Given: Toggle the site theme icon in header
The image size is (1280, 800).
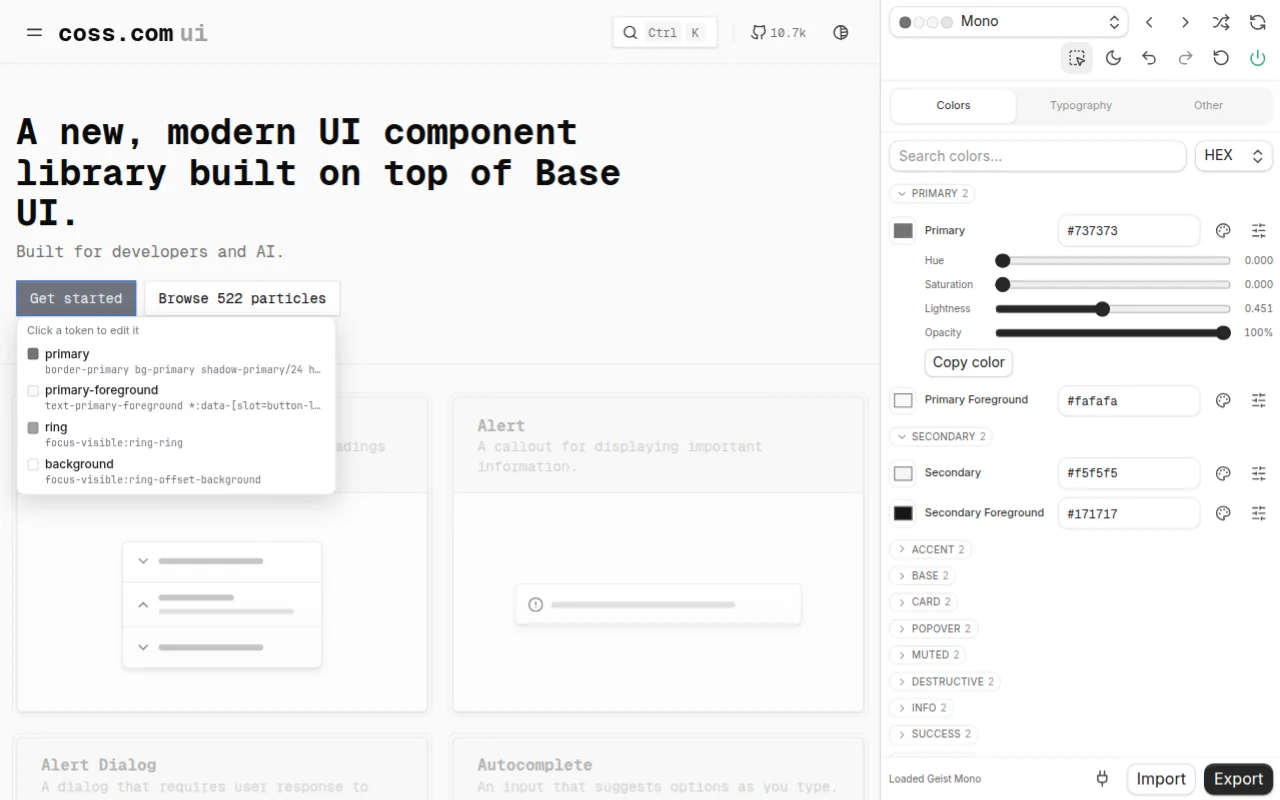Looking at the screenshot, I should 841,32.
